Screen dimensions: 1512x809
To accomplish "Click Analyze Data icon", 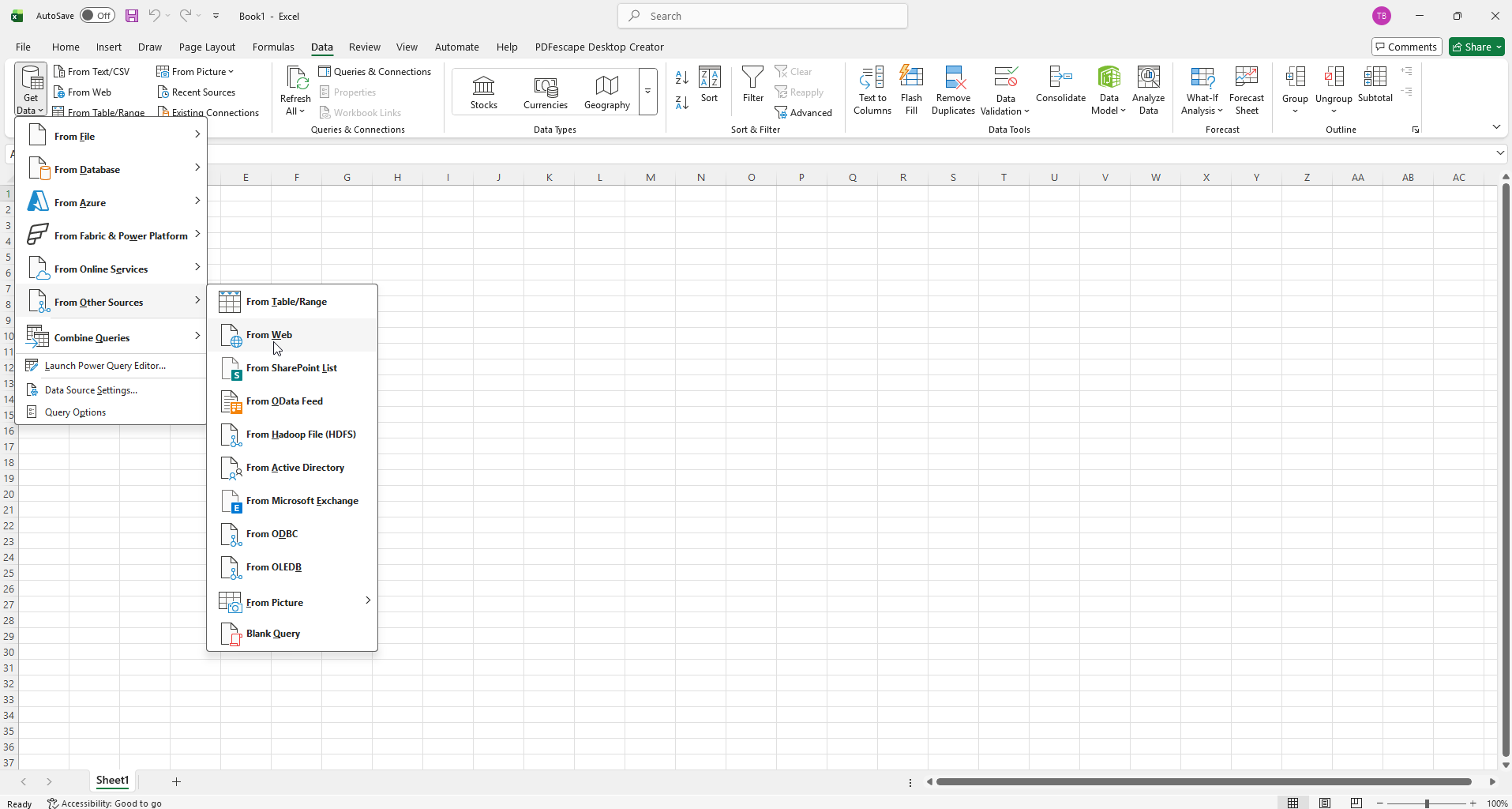I will [x=1148, y=90].
